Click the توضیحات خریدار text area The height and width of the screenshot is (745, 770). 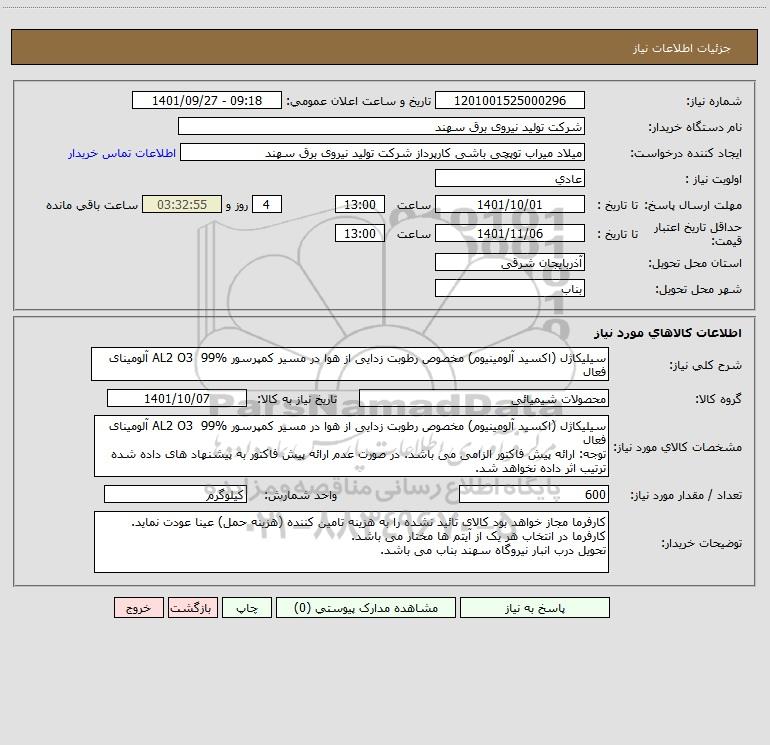click(351, 542)
